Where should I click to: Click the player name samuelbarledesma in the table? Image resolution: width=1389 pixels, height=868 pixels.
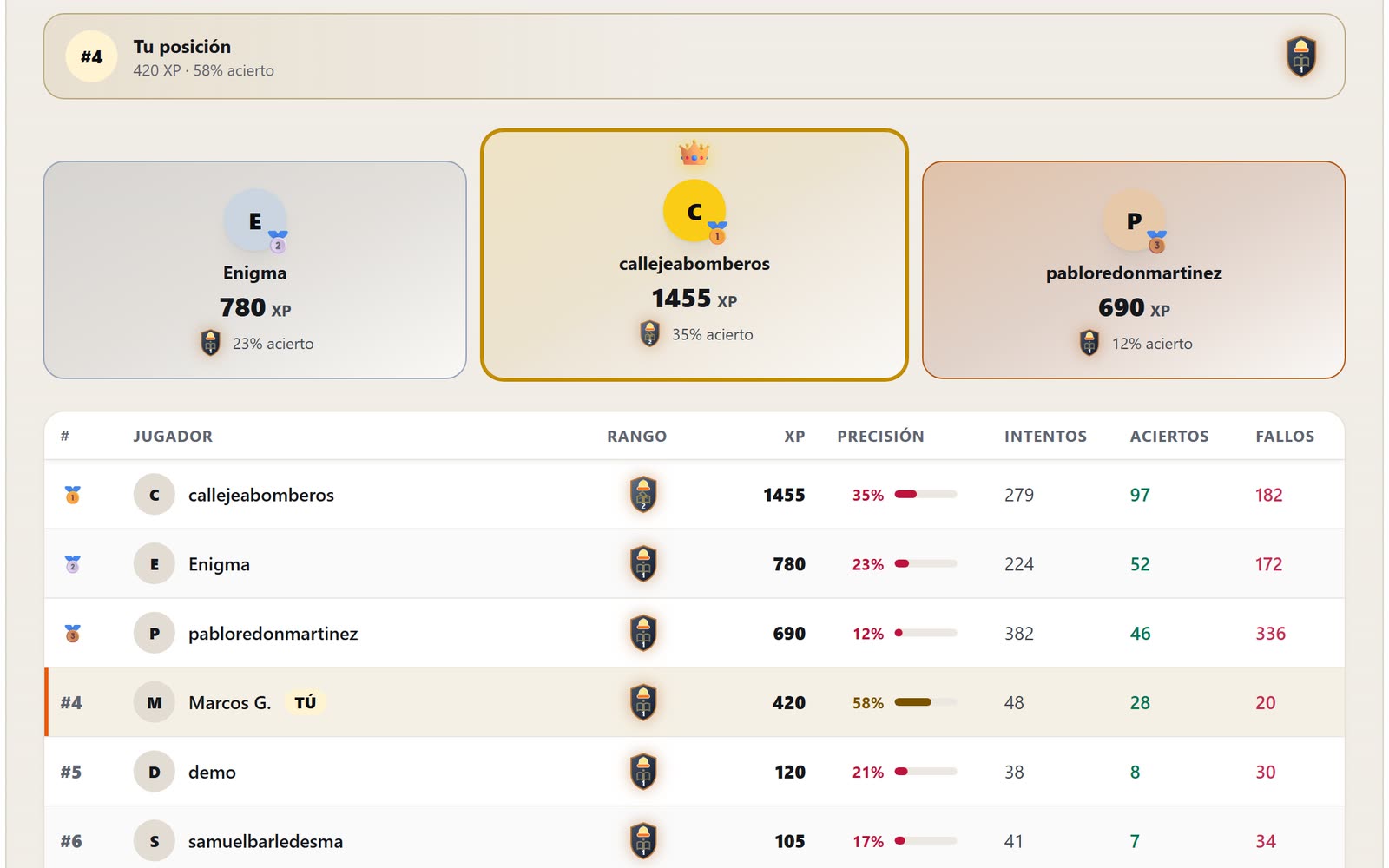click(x=266, y=841)
